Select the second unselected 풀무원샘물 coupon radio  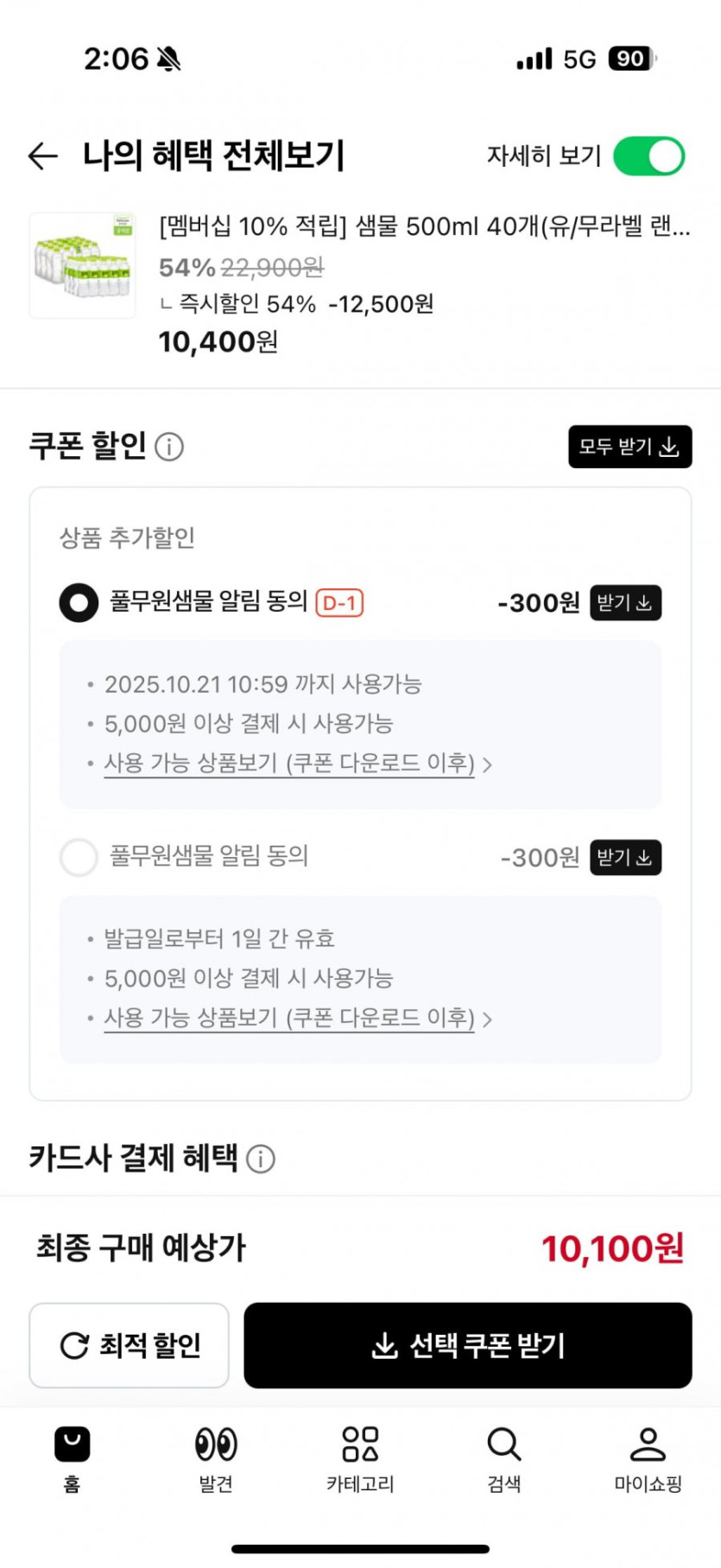tap(79, 858)
